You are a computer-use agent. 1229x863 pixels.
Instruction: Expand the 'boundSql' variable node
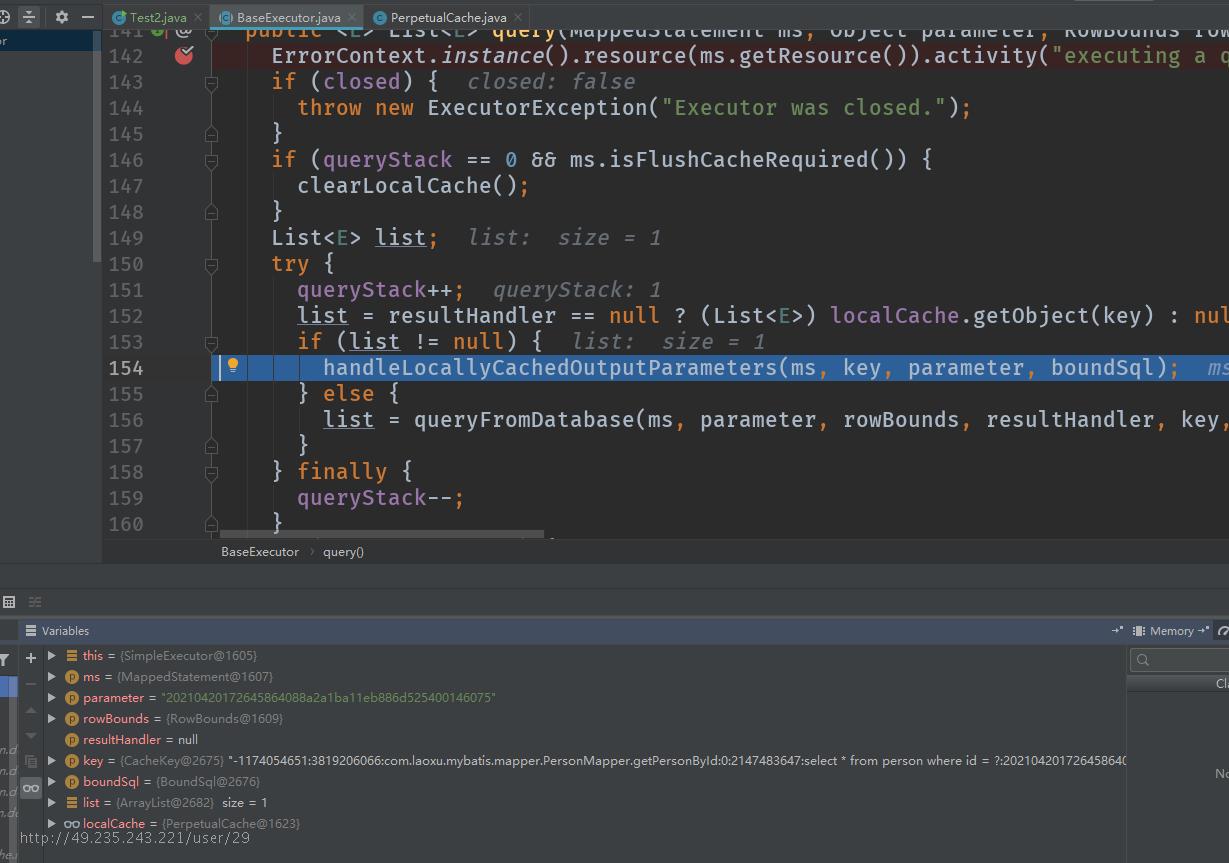52,782
